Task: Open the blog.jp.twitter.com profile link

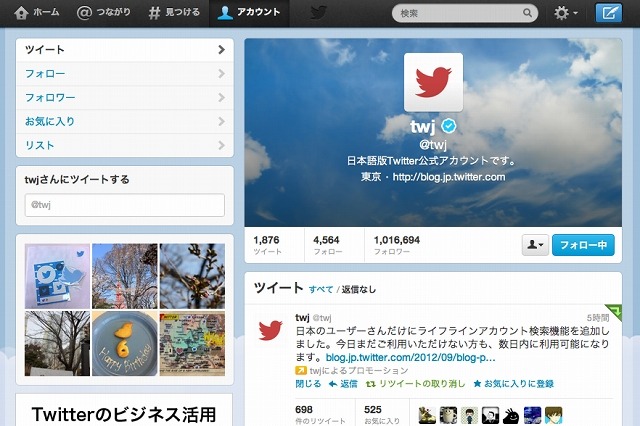Action: 449,177
